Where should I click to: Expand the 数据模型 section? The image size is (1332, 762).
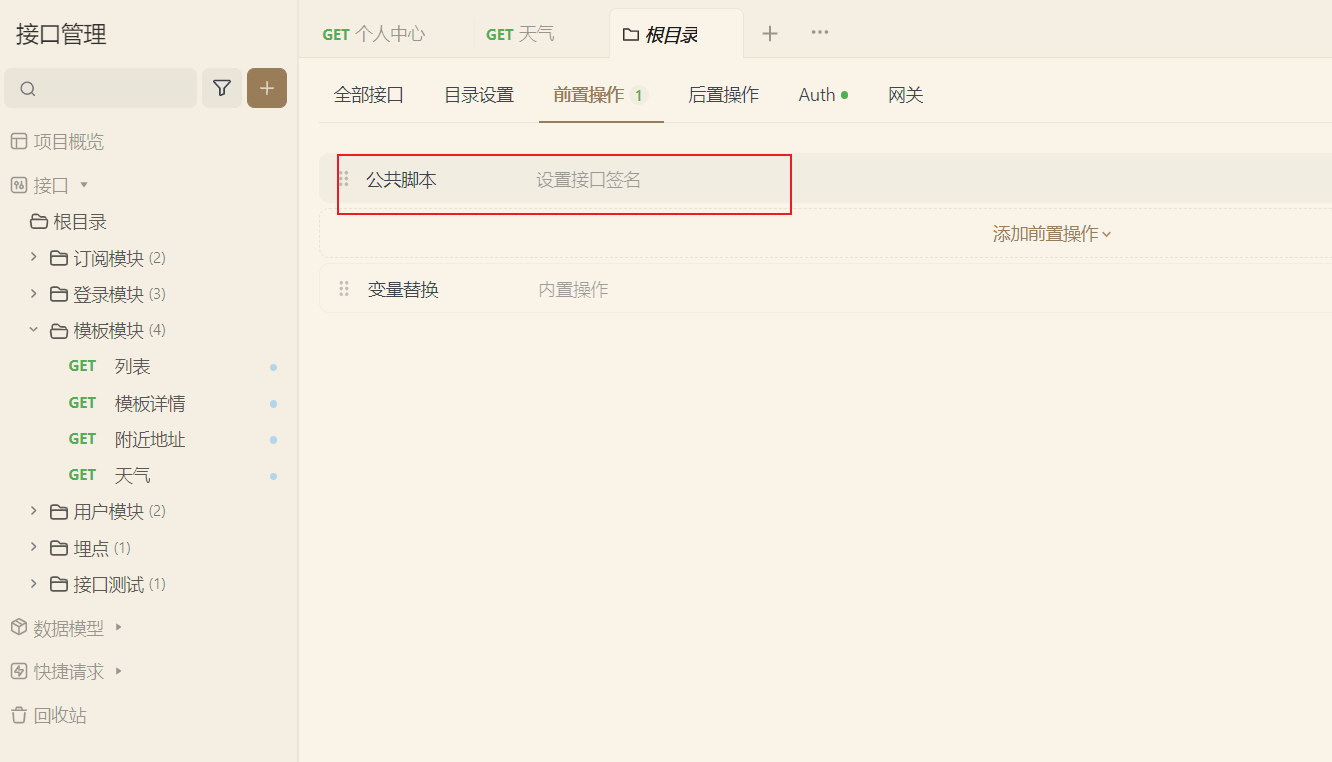[118, 627]
